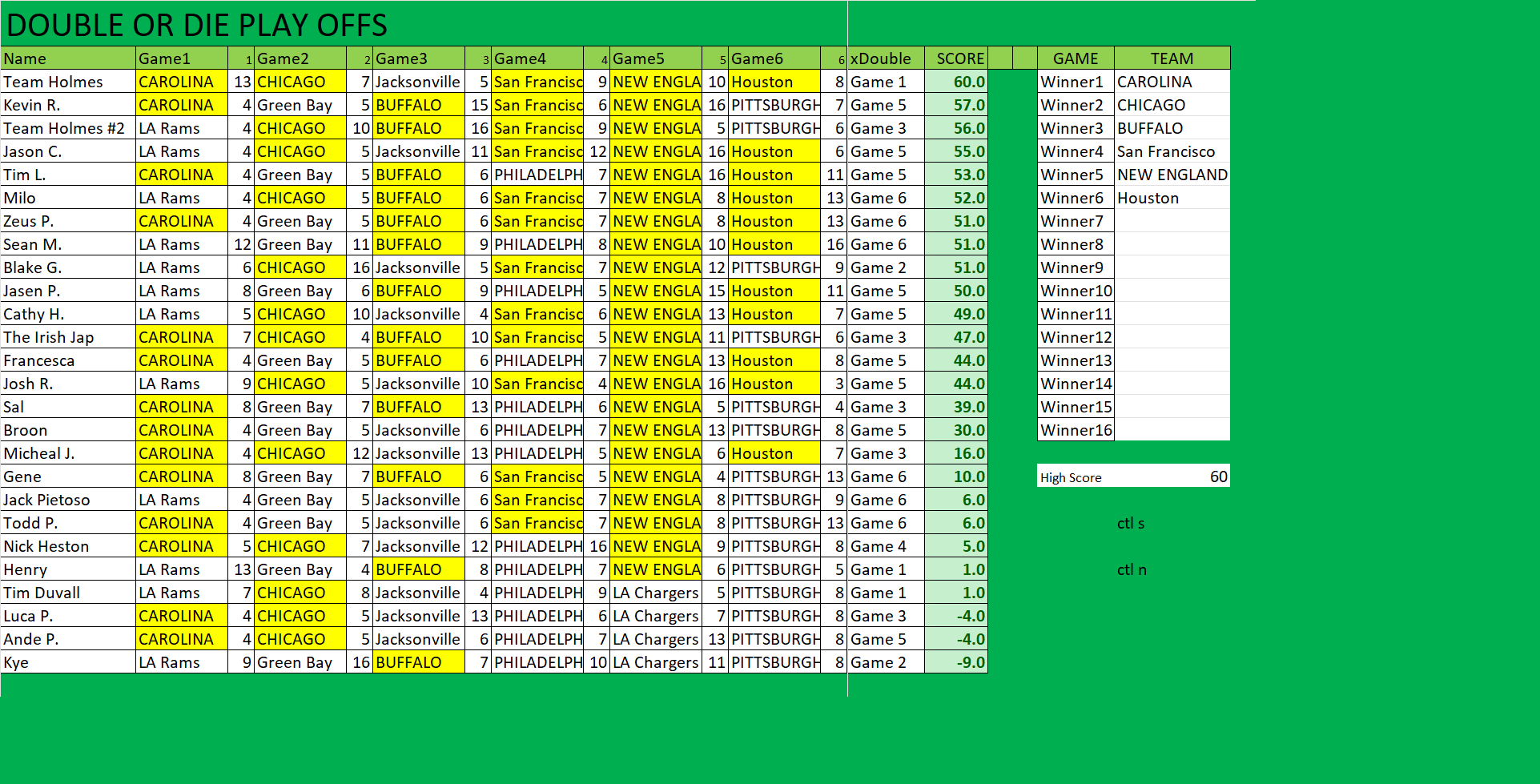Click the TEAM header in winners table

[1172, 58]
